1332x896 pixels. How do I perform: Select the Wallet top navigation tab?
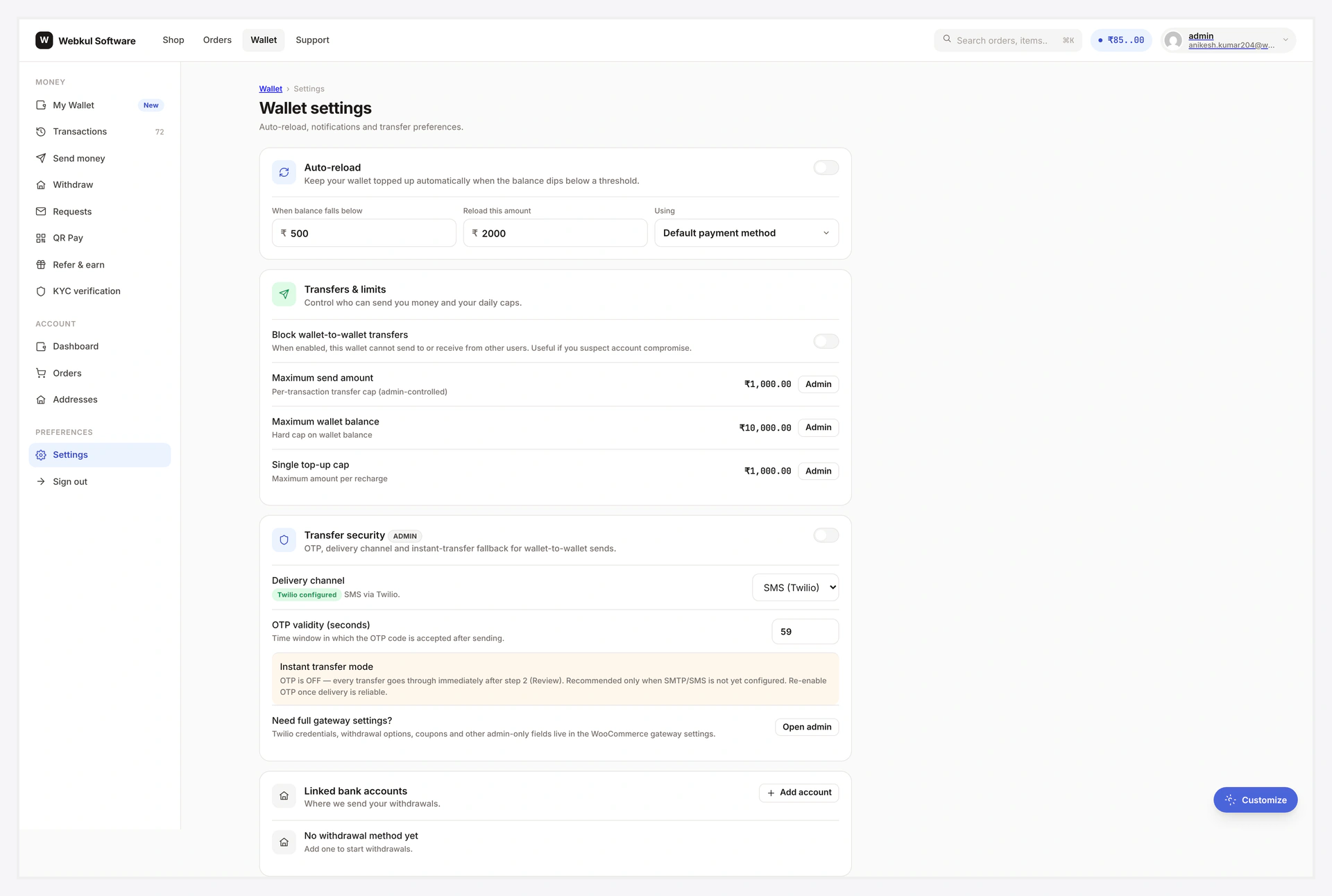click(264, 40)
